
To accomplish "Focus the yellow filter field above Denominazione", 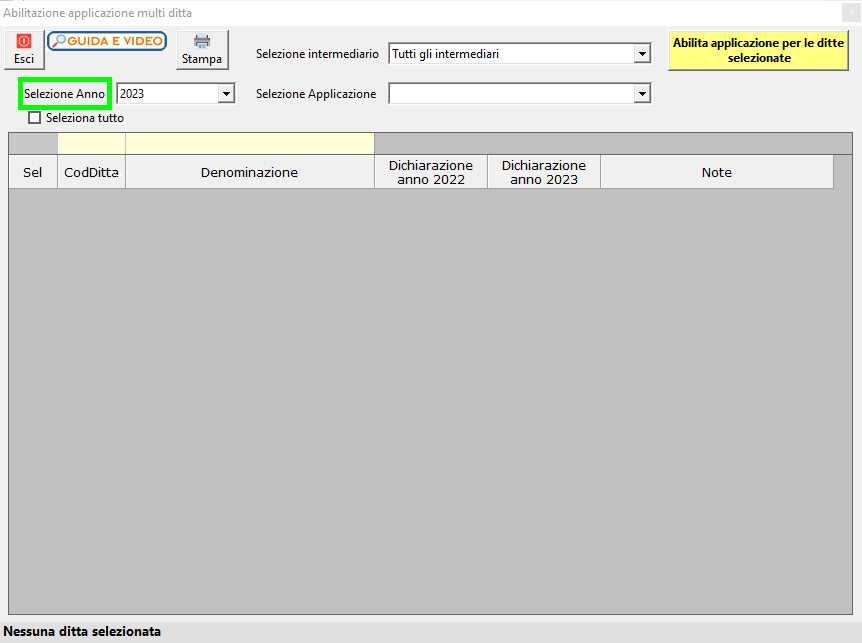I will click(249, 144).
